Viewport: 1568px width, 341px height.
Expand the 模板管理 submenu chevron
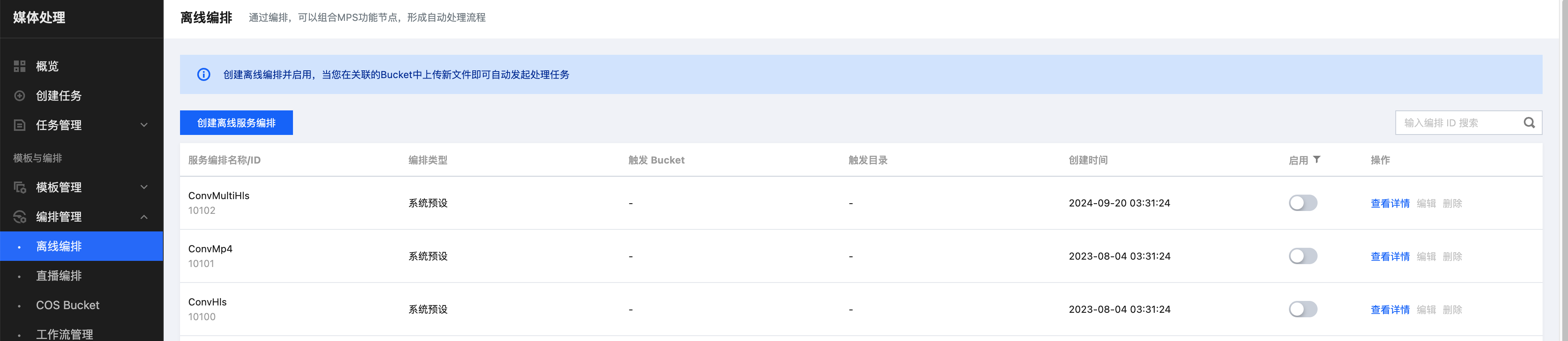point(144,187)
